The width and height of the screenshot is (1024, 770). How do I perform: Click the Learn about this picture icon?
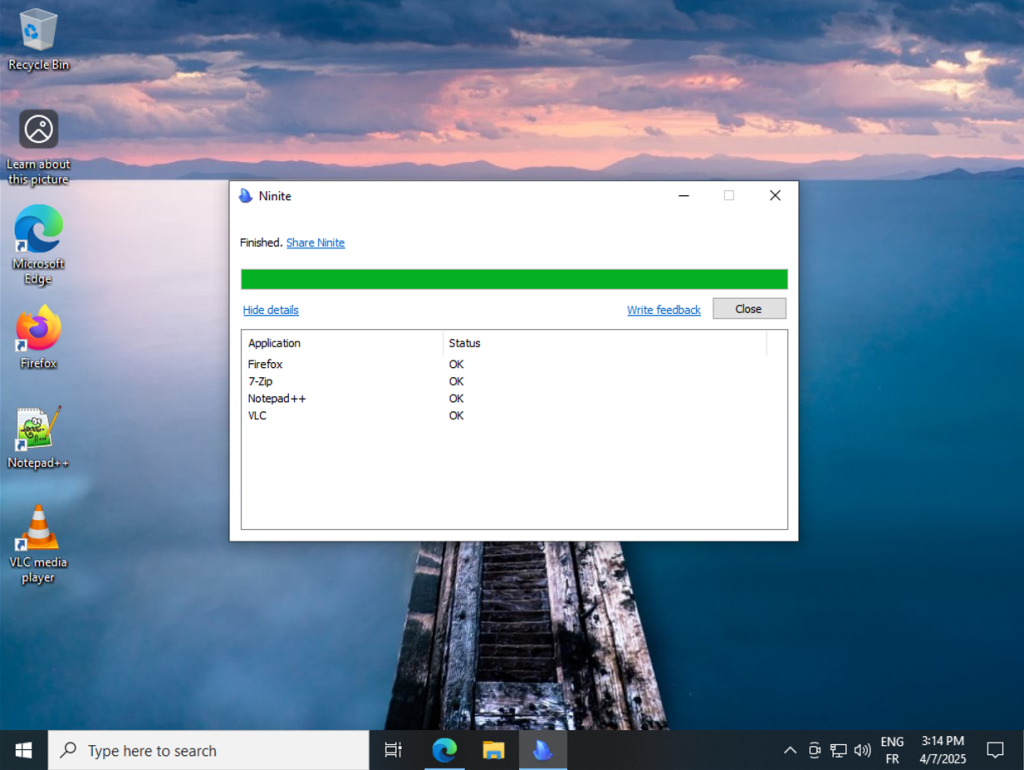click(39, 130)
